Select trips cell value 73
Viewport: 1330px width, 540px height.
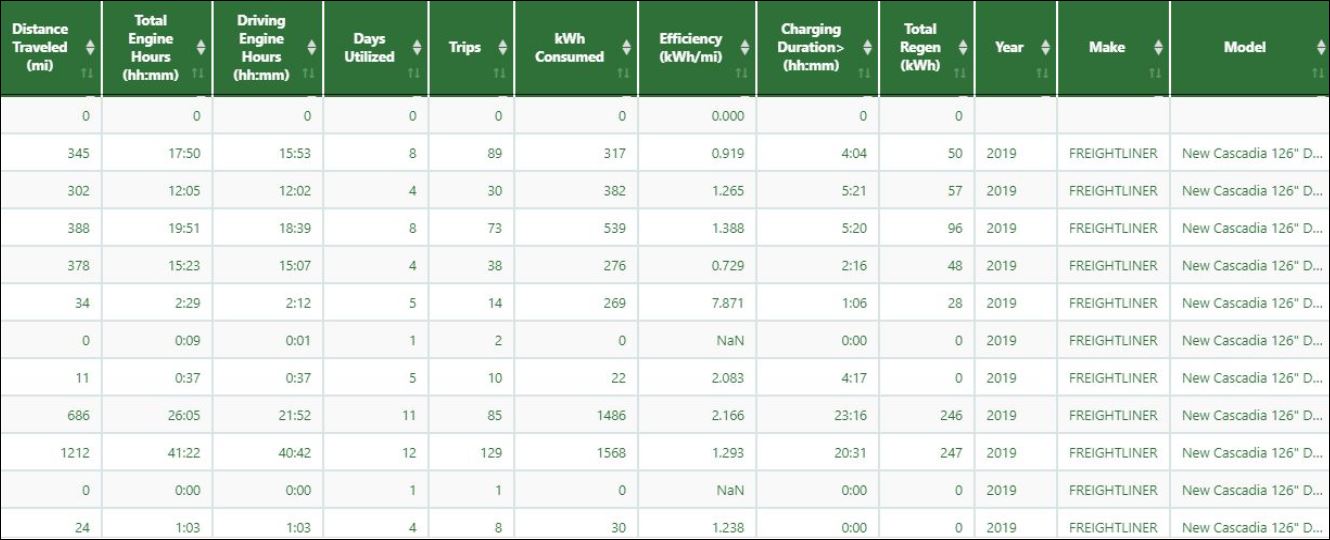(x=495, y=228)
